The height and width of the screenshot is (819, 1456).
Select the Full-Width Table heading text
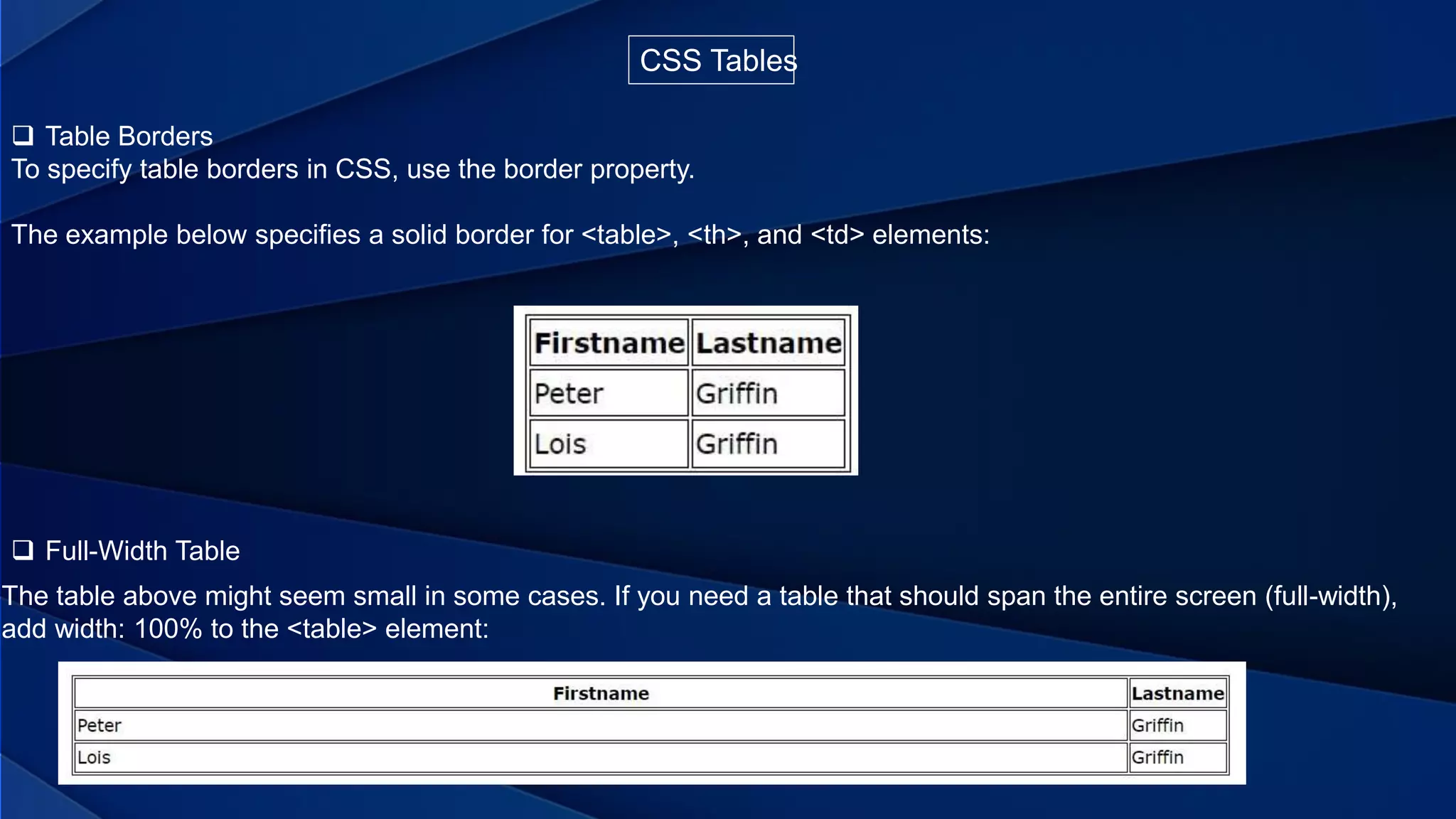[x=142, y=551]
